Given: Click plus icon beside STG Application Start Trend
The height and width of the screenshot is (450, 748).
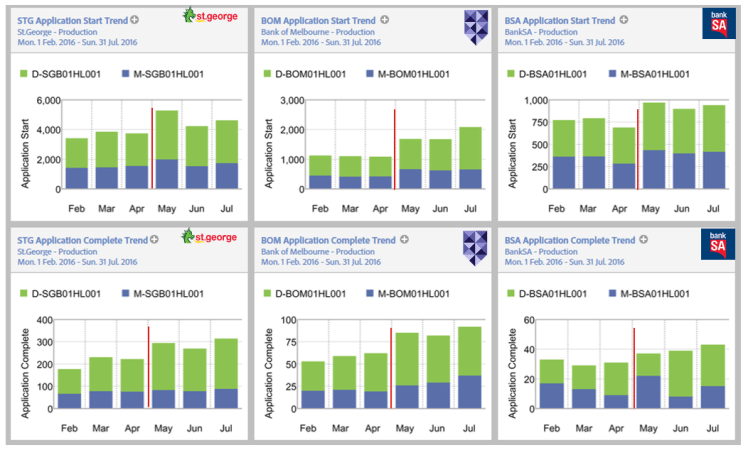Looking at the screenshot, I should pos(142,20).
